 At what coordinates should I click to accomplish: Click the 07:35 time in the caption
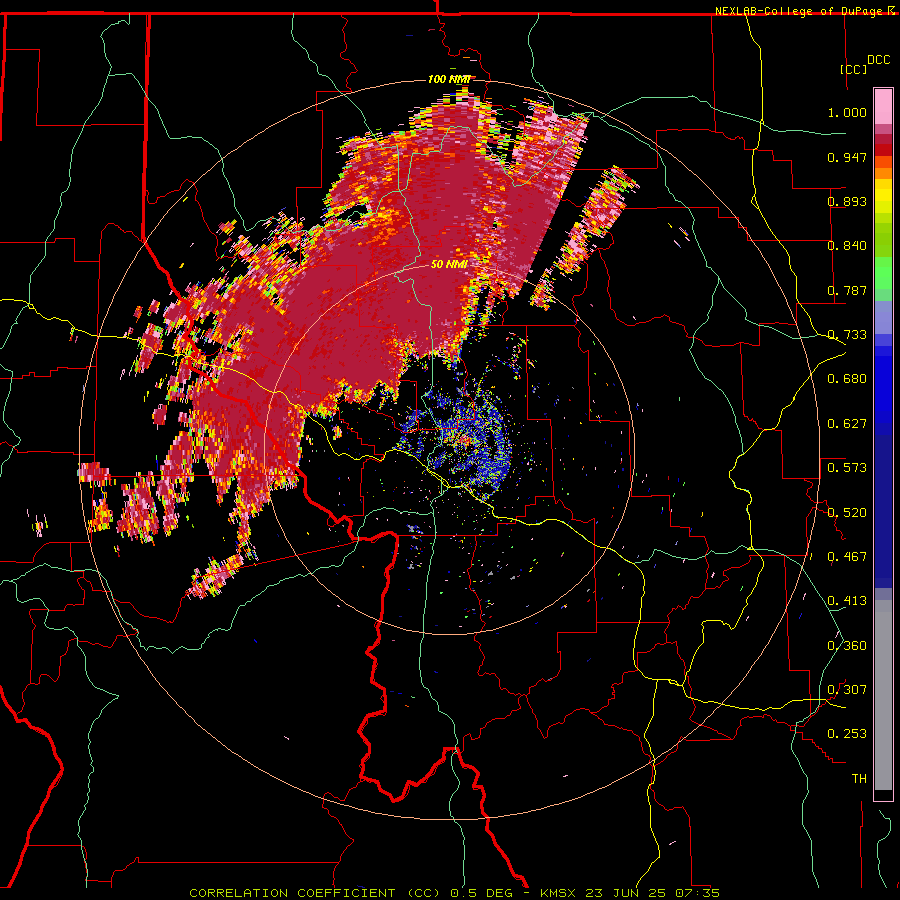[x=696, y=893]
